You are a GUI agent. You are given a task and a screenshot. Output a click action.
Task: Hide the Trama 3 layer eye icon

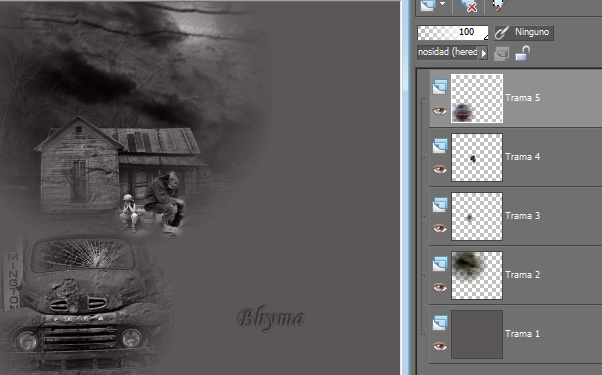click(x=440, y=228)
